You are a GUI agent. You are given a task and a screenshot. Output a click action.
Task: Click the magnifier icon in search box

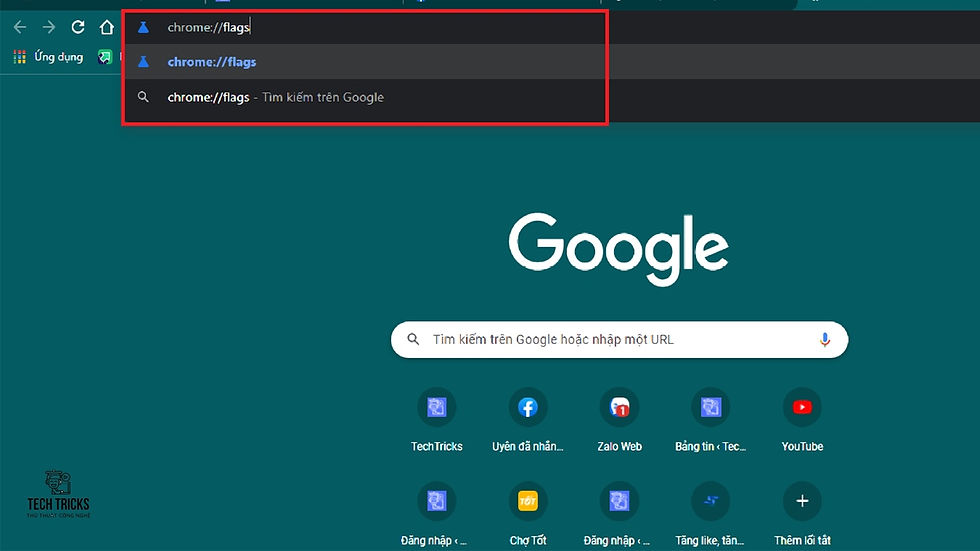(x=413, y=339)
